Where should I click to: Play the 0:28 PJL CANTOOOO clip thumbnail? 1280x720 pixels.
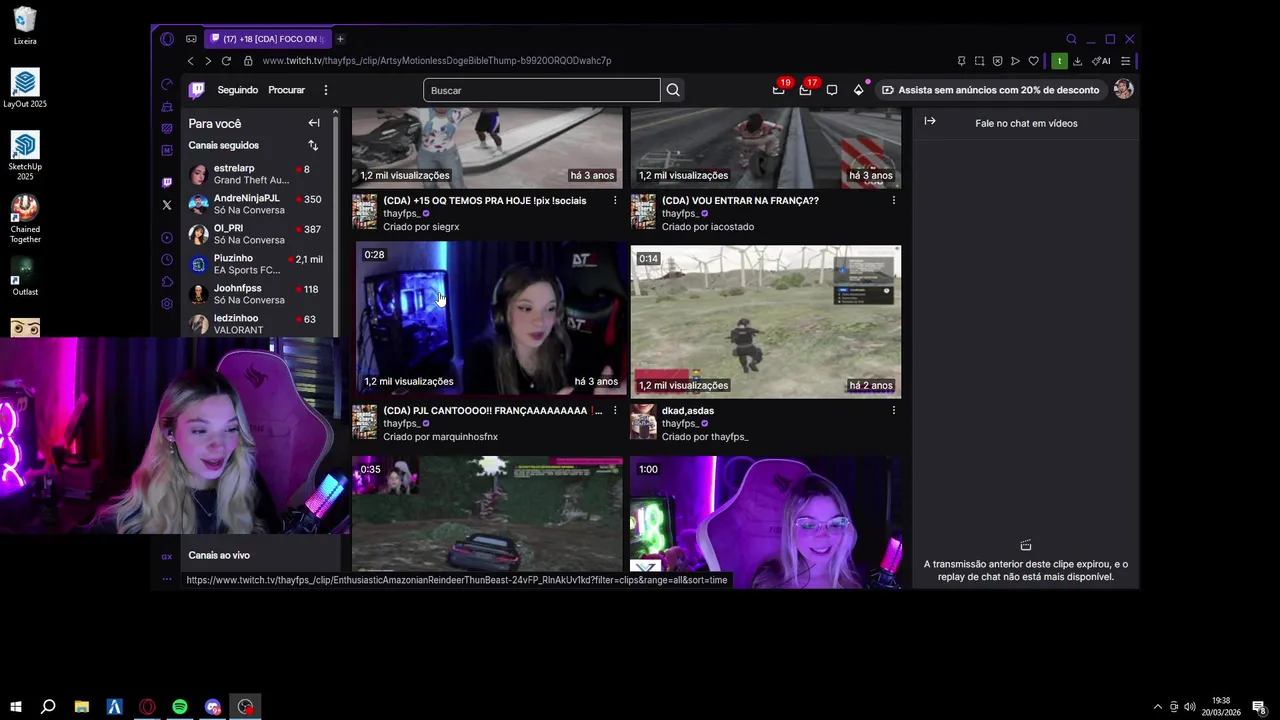[491, 320]
